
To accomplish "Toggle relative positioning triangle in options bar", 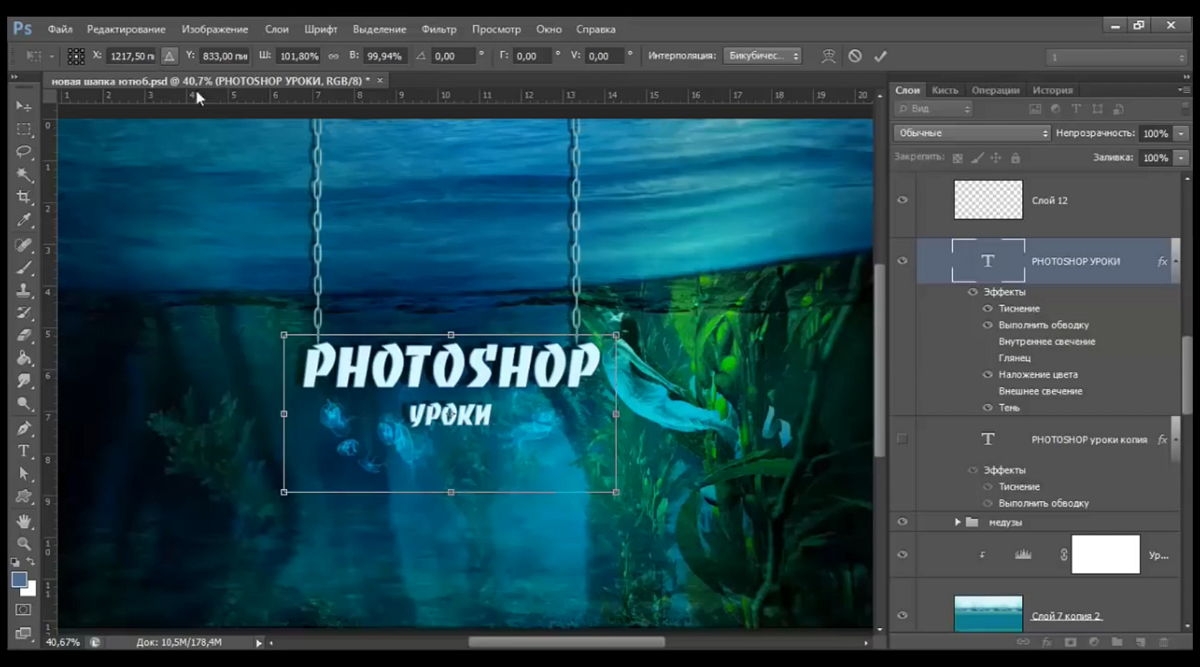I will (169, 56).
